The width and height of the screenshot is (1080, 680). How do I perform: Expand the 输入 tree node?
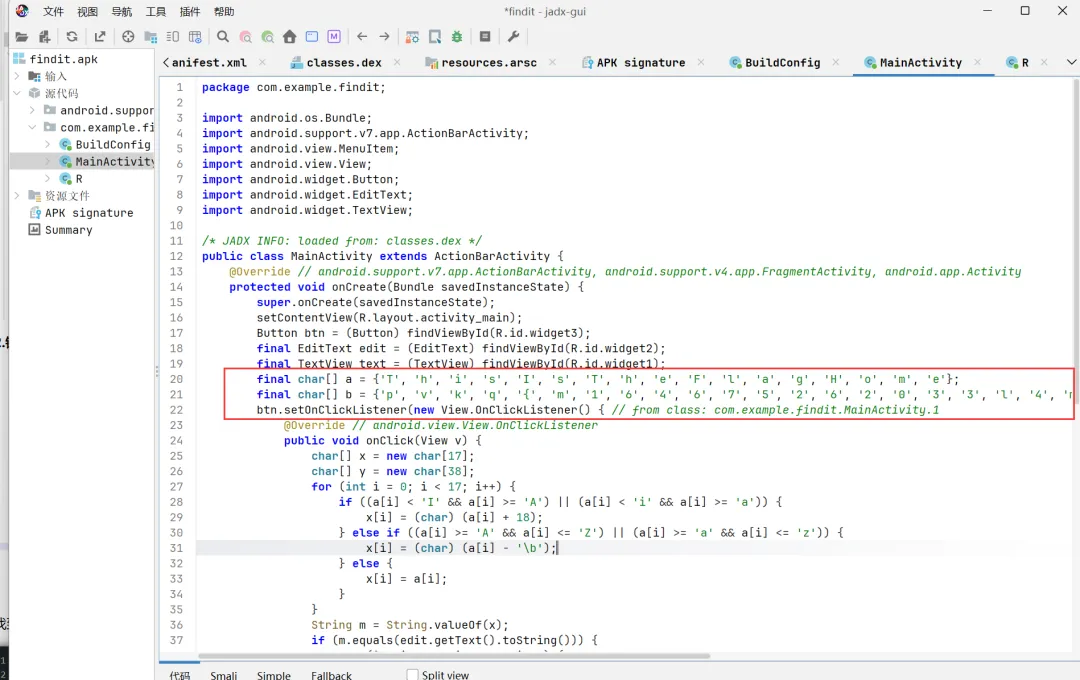(17, 76)
